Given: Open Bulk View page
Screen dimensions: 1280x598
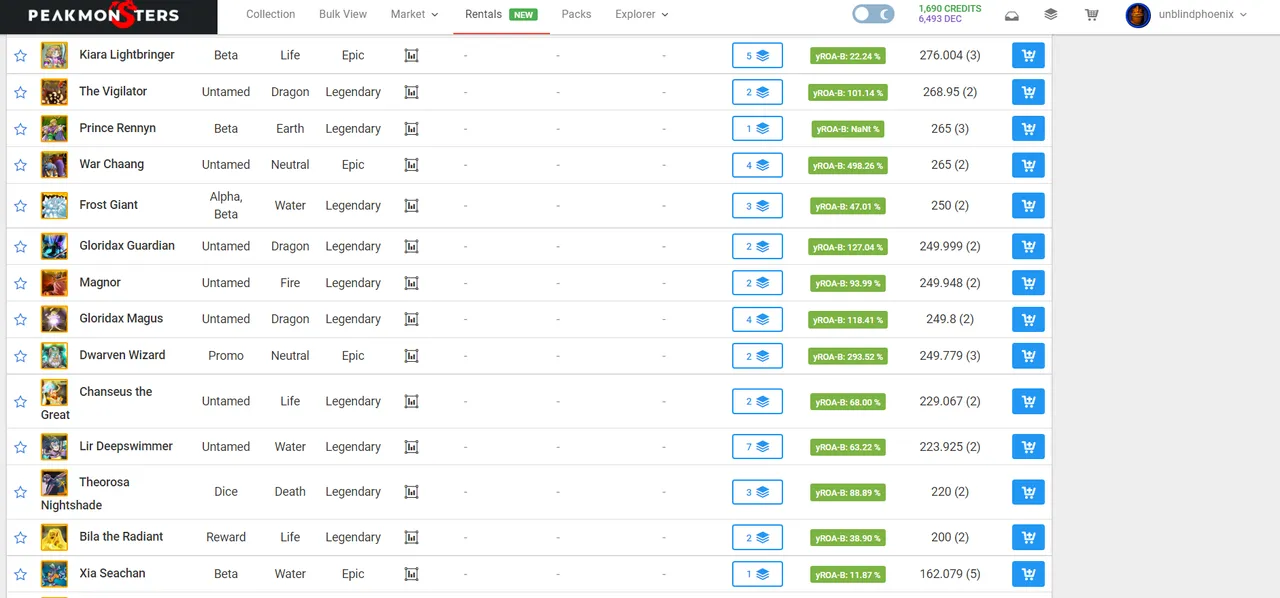Looking at the screenshot, I should (x=343, y=14).
